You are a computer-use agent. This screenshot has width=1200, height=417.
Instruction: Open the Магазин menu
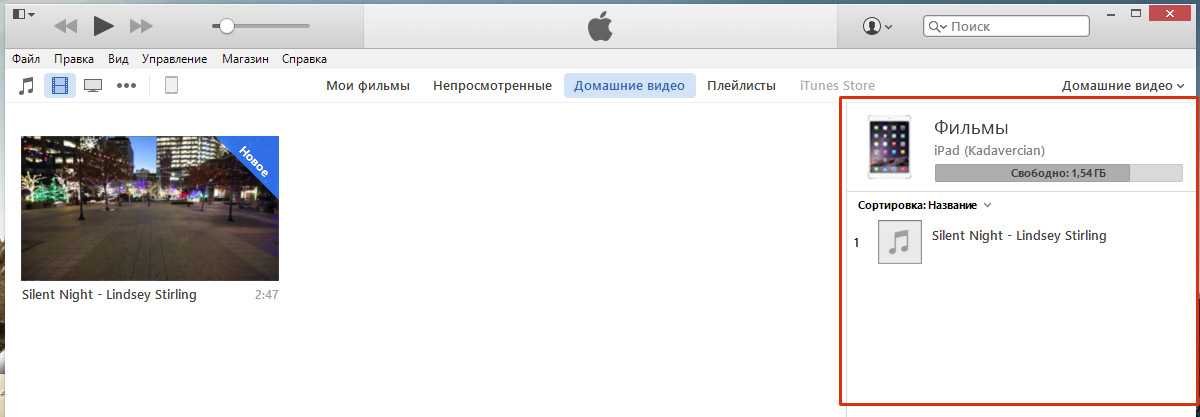245,59
